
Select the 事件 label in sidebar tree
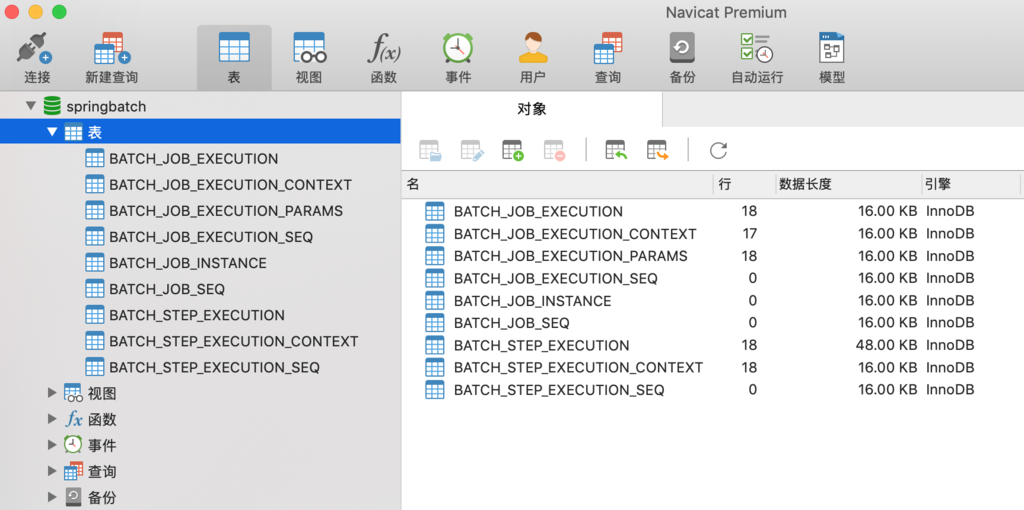(x=102, y=446)
